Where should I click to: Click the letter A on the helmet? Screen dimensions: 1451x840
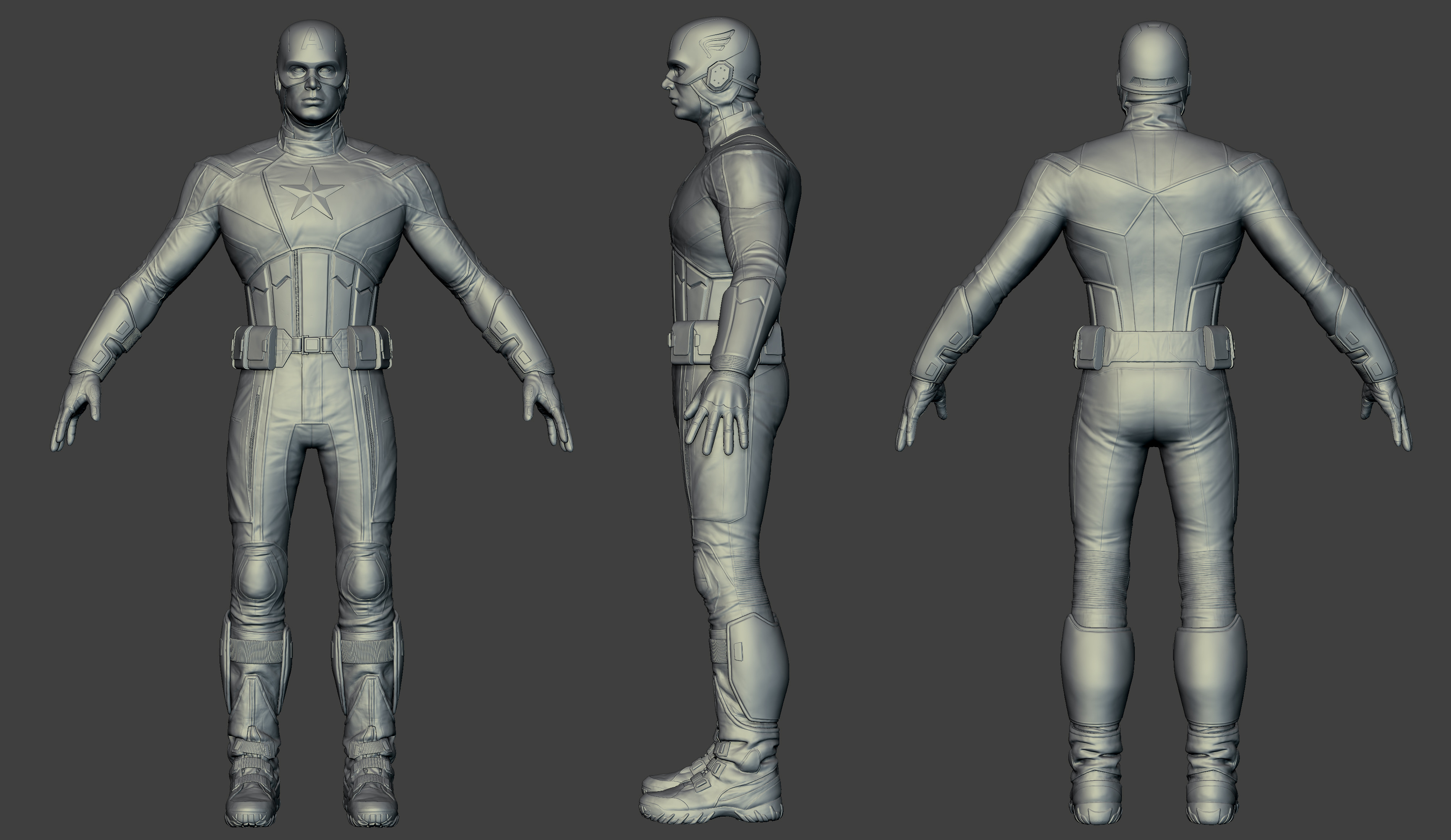click(x=312, y=39)
